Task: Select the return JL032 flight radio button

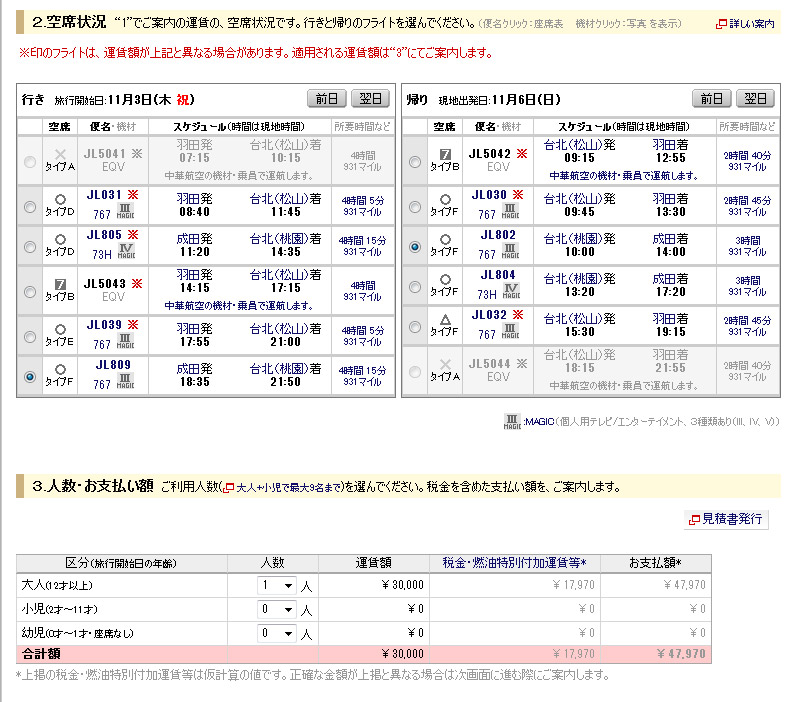Action: 415,327
